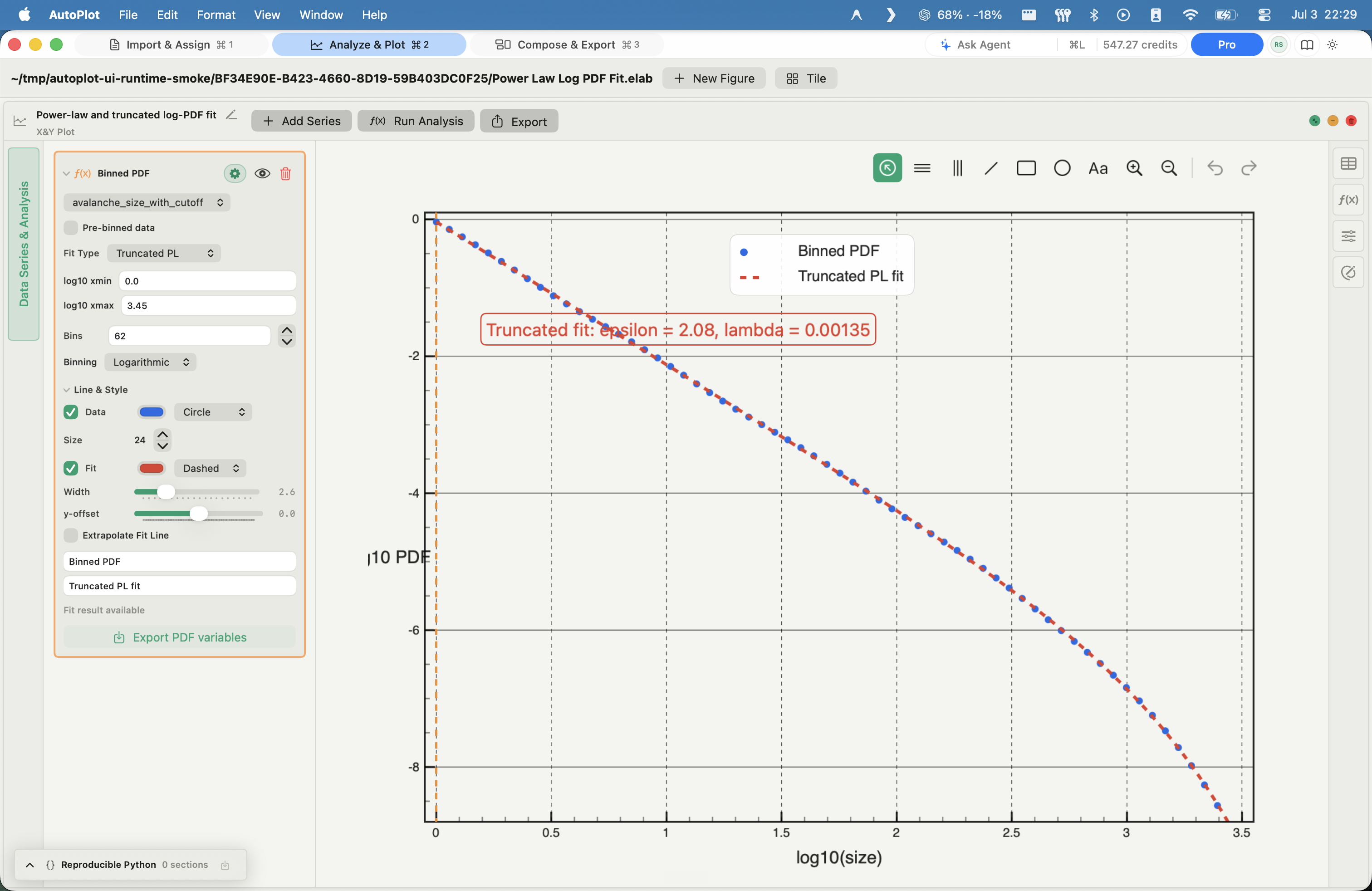The image size is (1372, 891).
Task: Select the circle shape tool
Action: point(1062,168)
